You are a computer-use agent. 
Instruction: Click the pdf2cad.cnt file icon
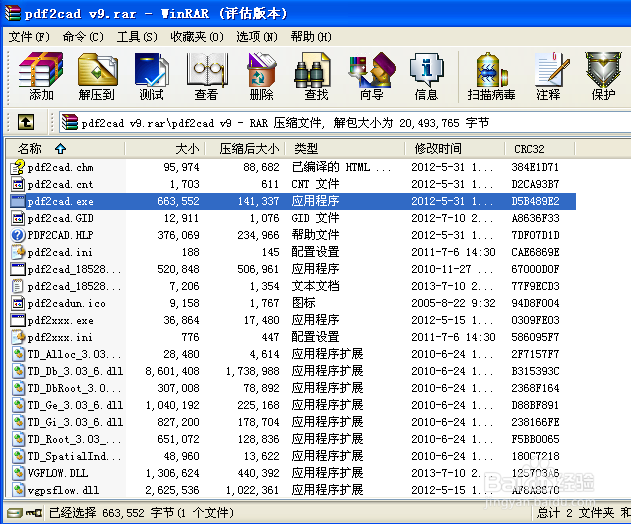pyautogui.click(x=18, y=184)
